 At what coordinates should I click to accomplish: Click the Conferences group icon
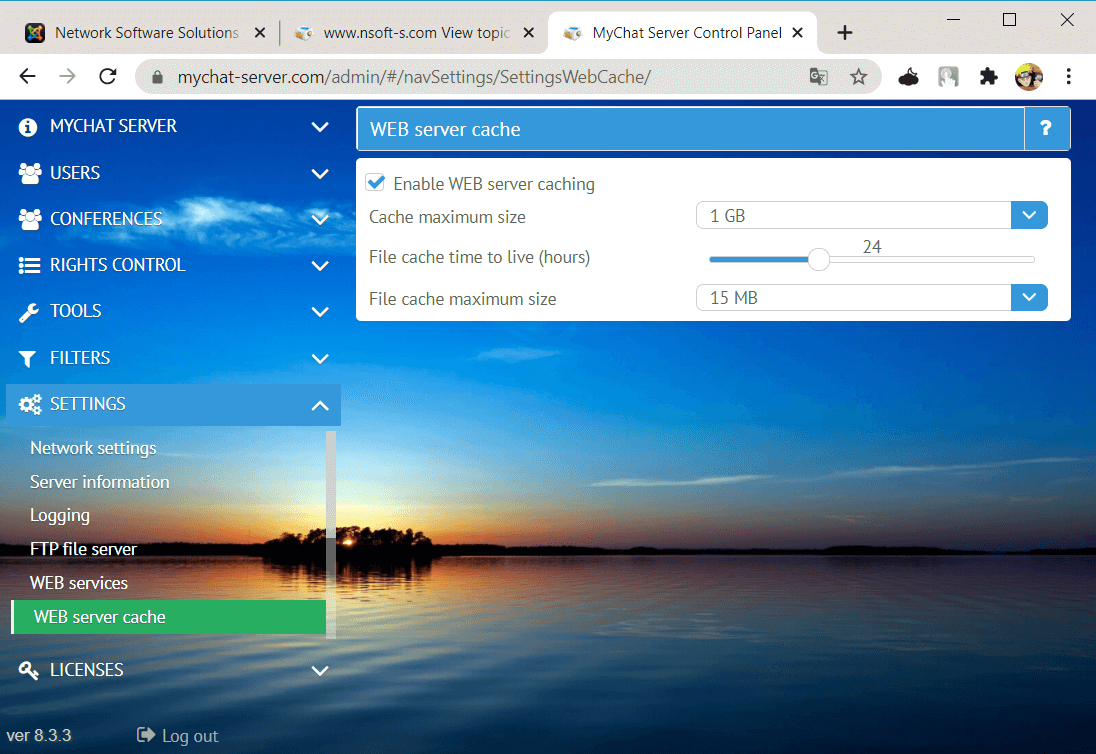[29, 219]
